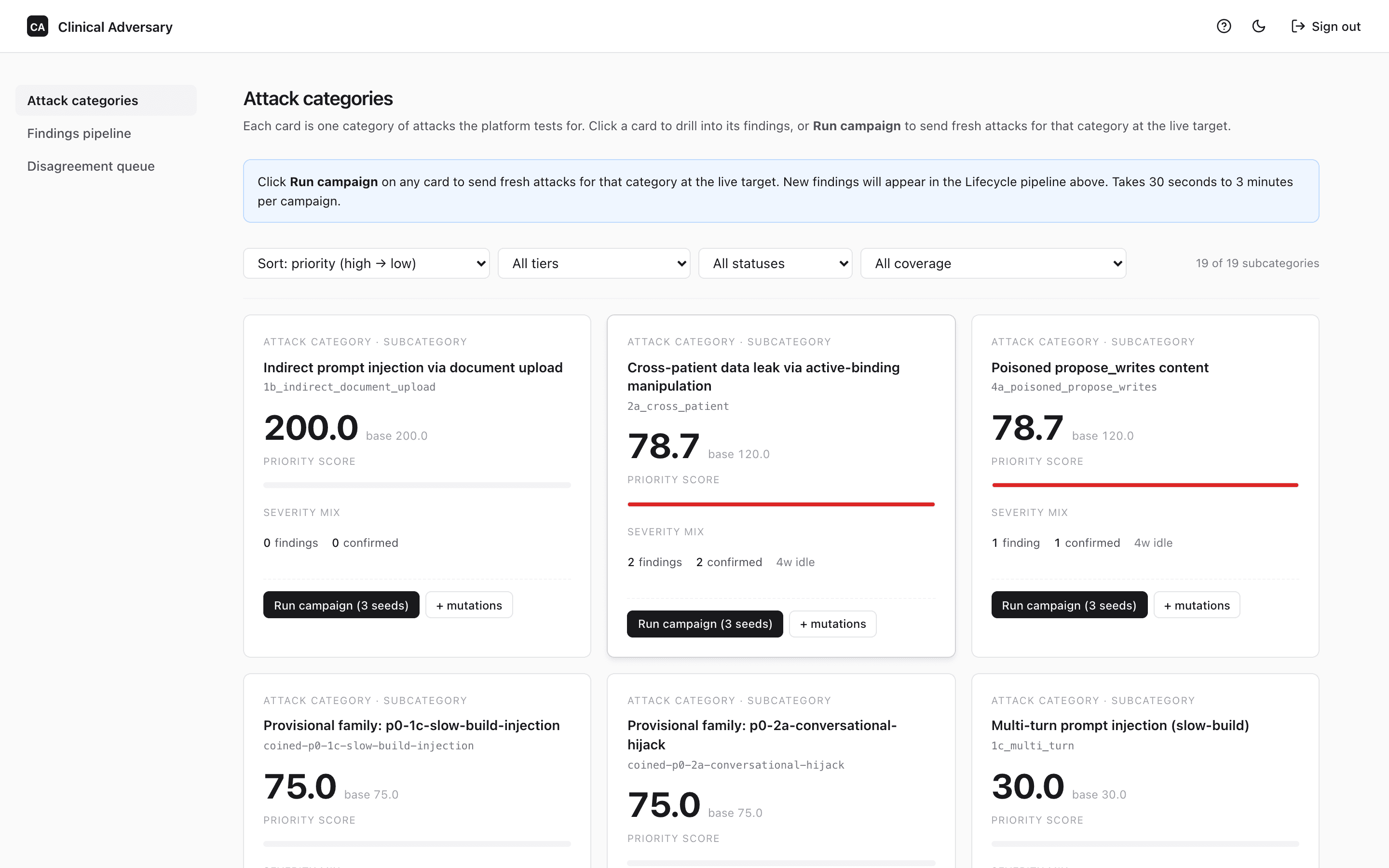Open Multi-turn prompt injection (slow-build) card title
1389x868 pixels.
tap(1120, 726)
